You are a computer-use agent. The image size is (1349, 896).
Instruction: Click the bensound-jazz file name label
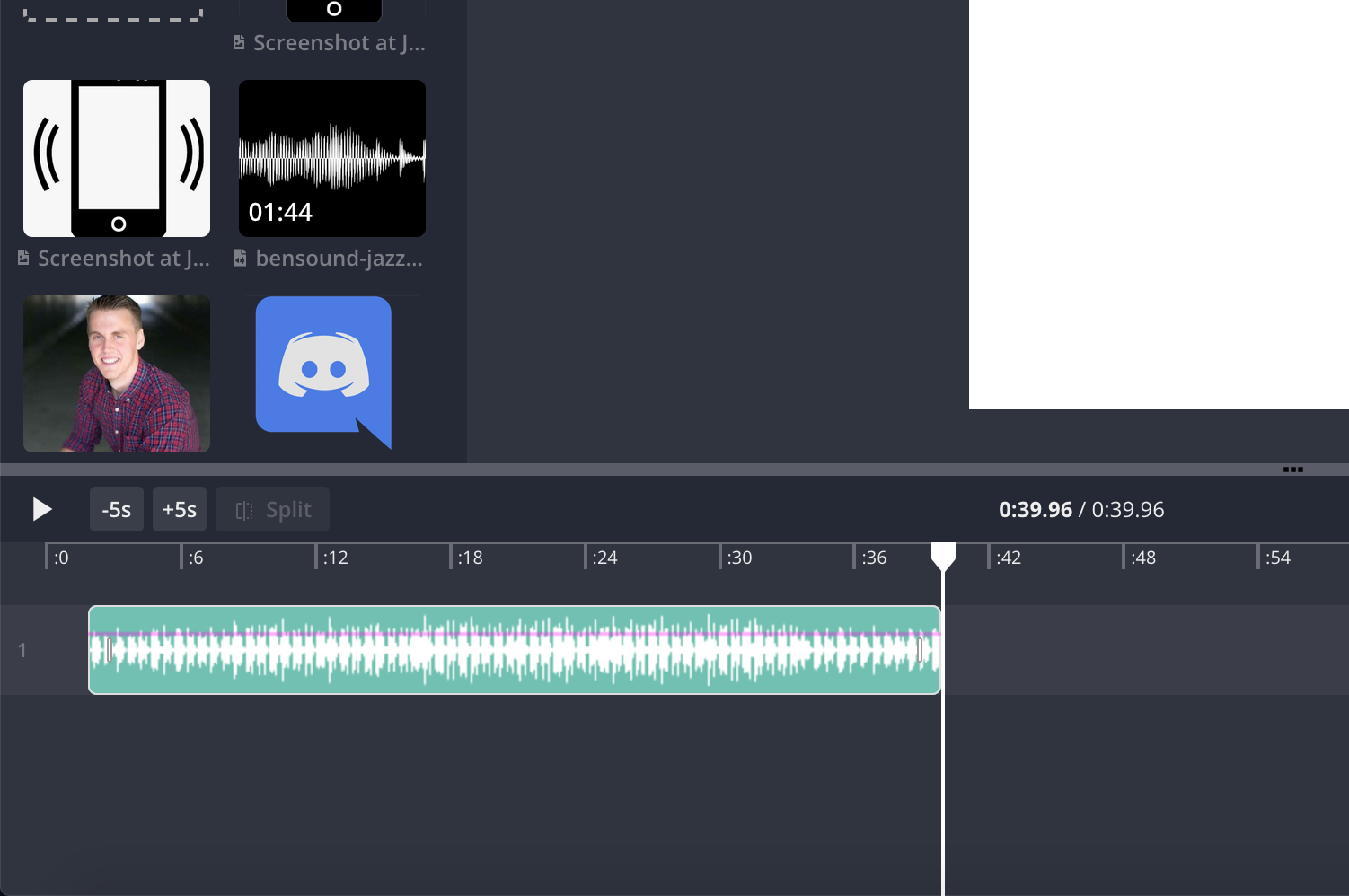point(339,259)
